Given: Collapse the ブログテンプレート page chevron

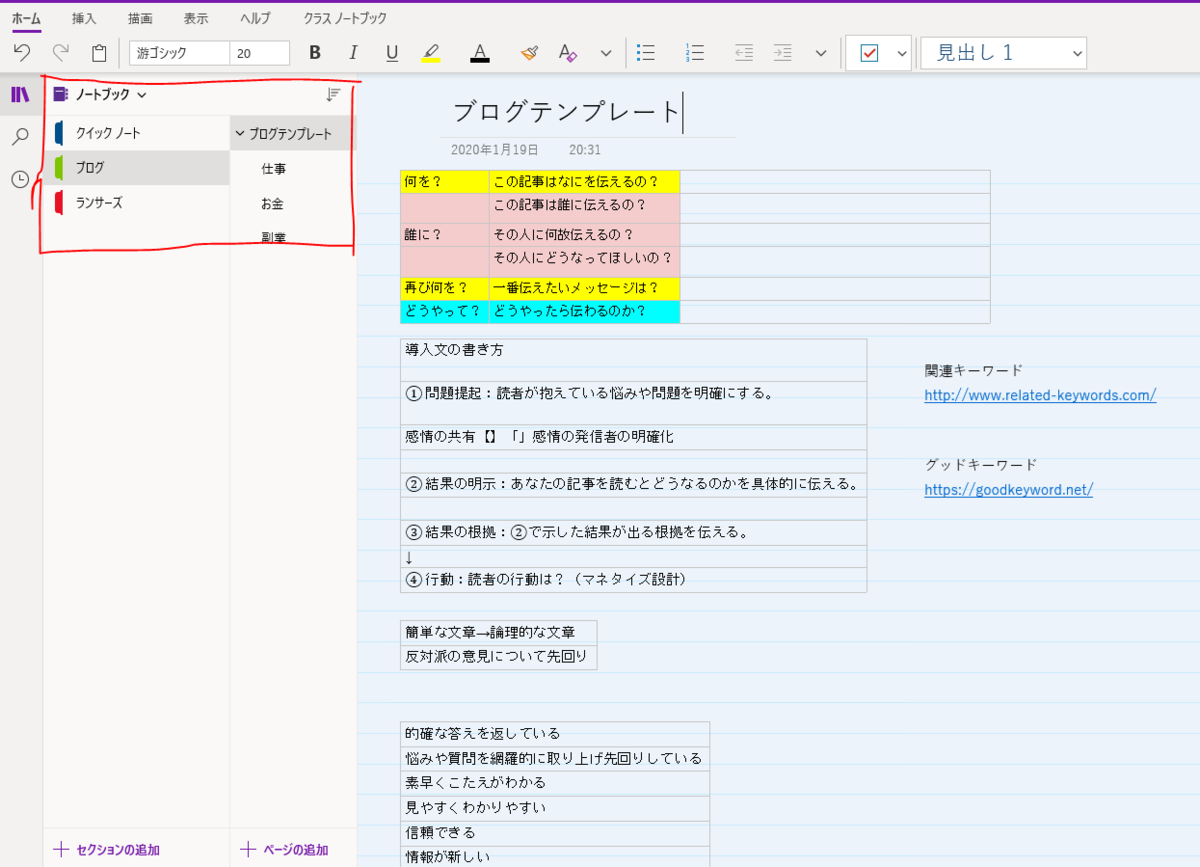Looking at the screenshot, I should point(240,133).
